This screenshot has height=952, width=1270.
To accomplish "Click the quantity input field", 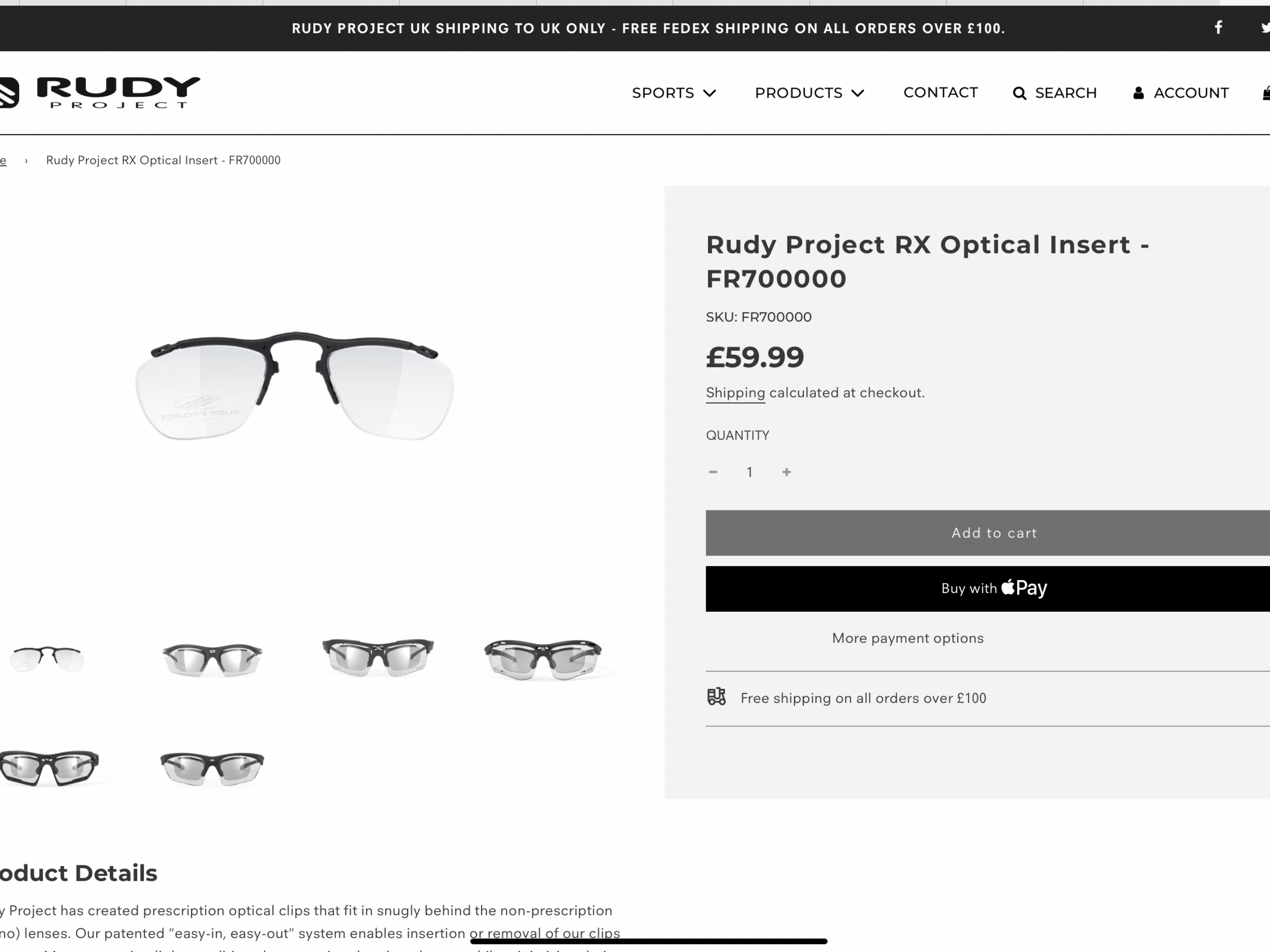I will click(749, 472).
